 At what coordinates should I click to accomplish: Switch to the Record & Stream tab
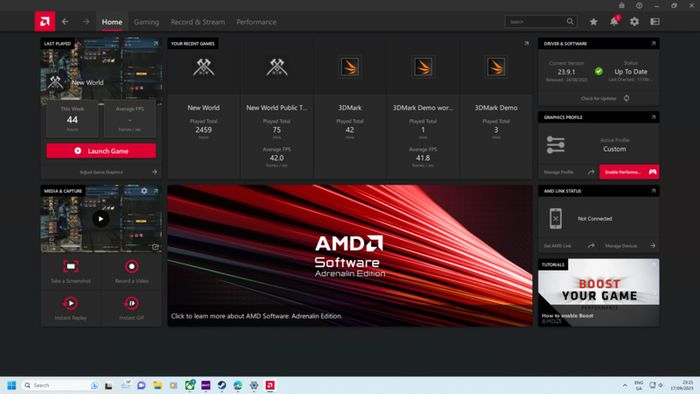198,21
